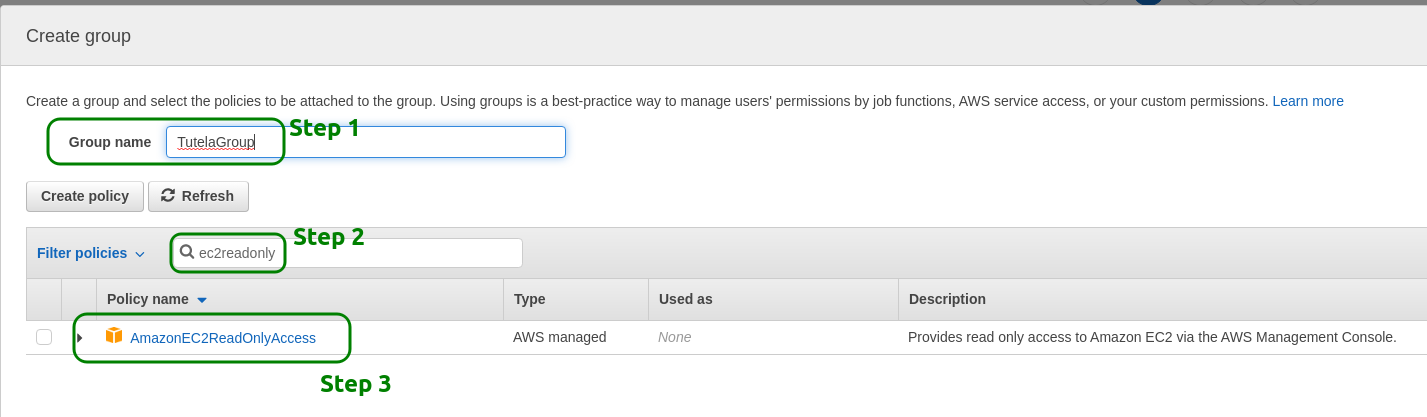Click the Refresh button
Viewport: 1427px width, 417px height.
198,196
